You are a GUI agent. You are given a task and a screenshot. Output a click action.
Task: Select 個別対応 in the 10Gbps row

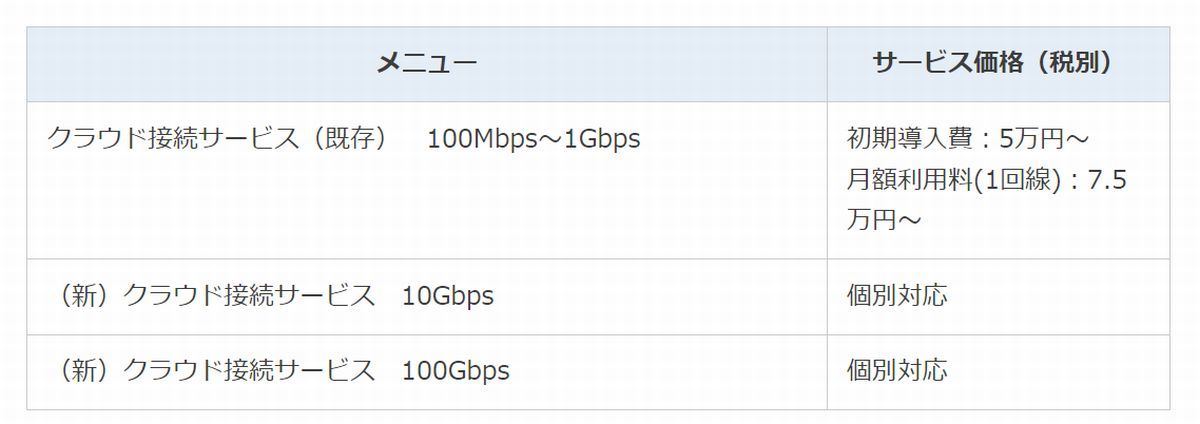[896, 296]
